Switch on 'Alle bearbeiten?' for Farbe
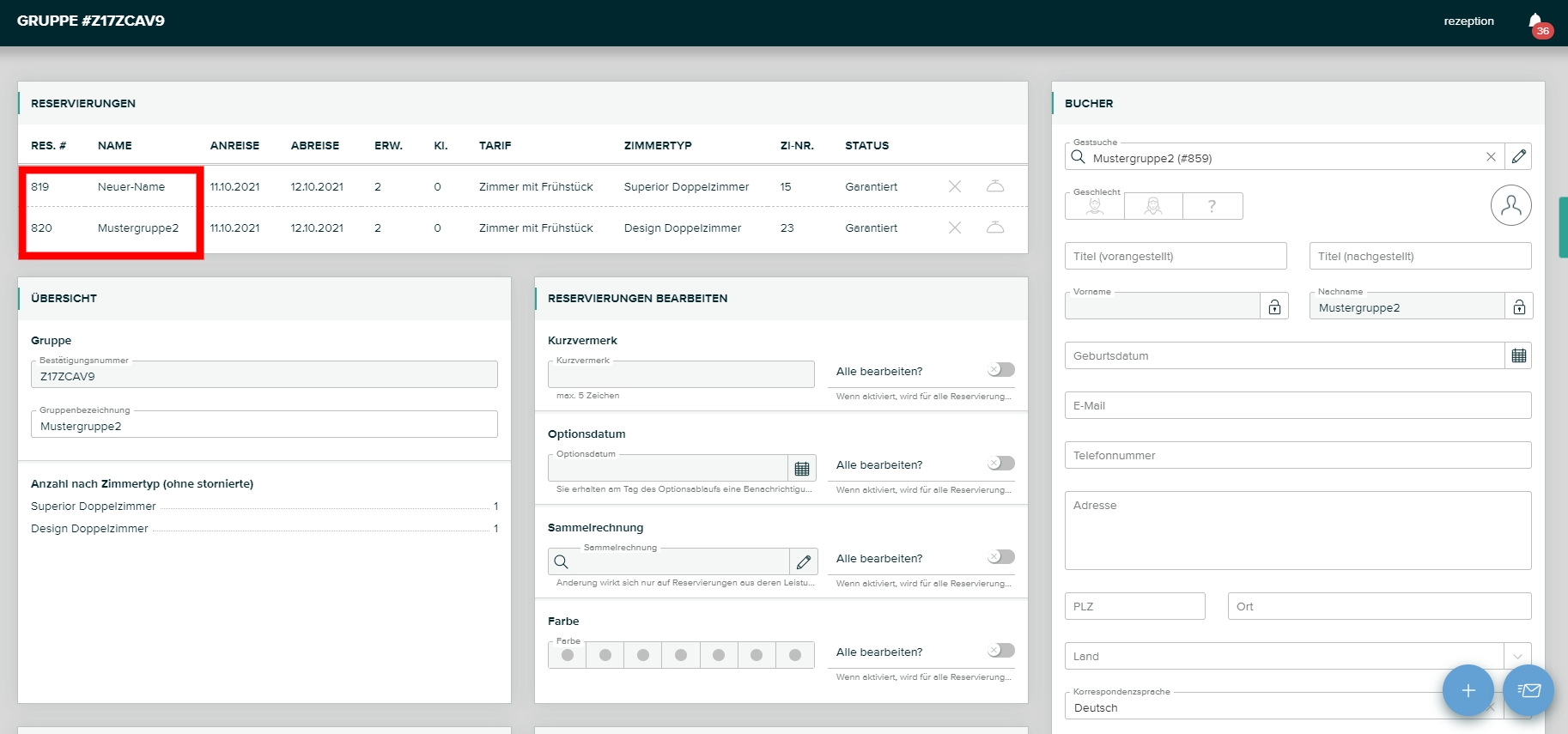 tap(1000, 651)
